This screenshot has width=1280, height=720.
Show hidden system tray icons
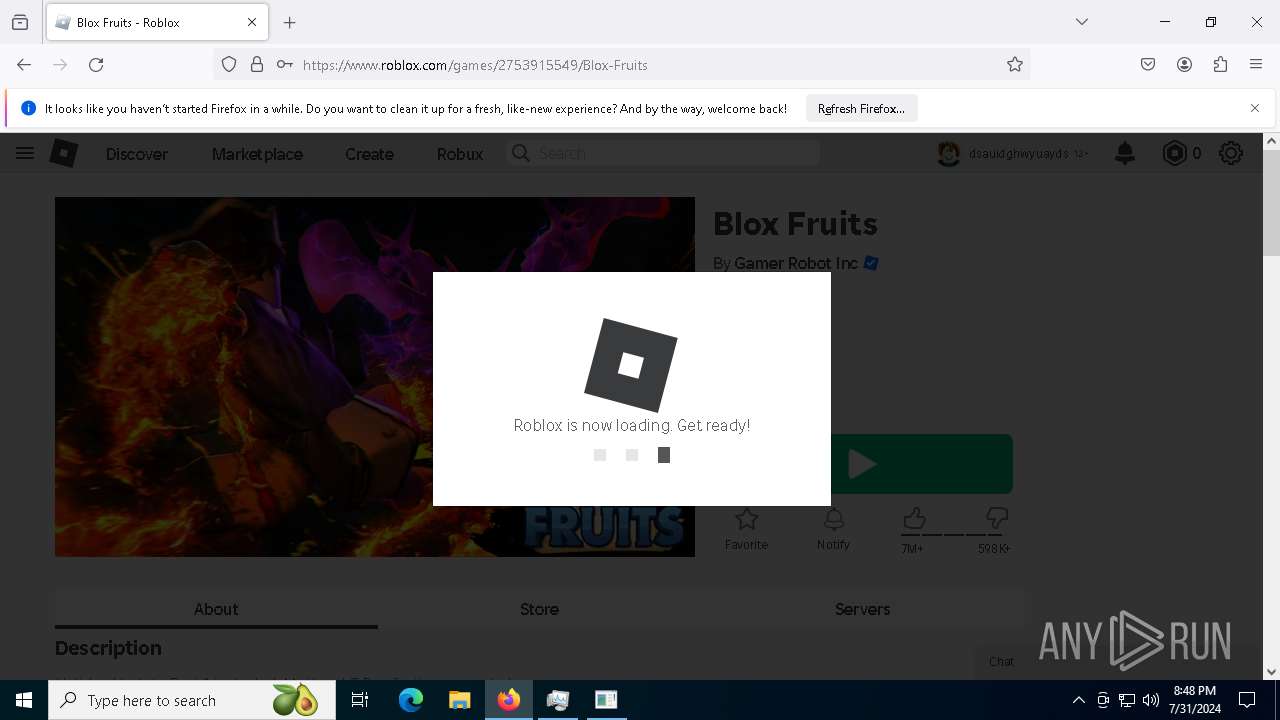tap(1078, 700)
